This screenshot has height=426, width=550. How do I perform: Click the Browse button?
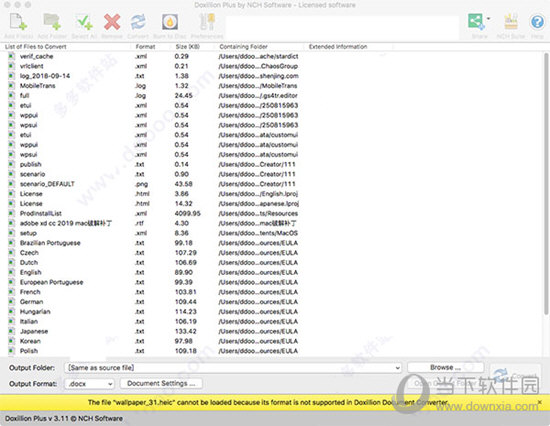click(x=445, y=367)
